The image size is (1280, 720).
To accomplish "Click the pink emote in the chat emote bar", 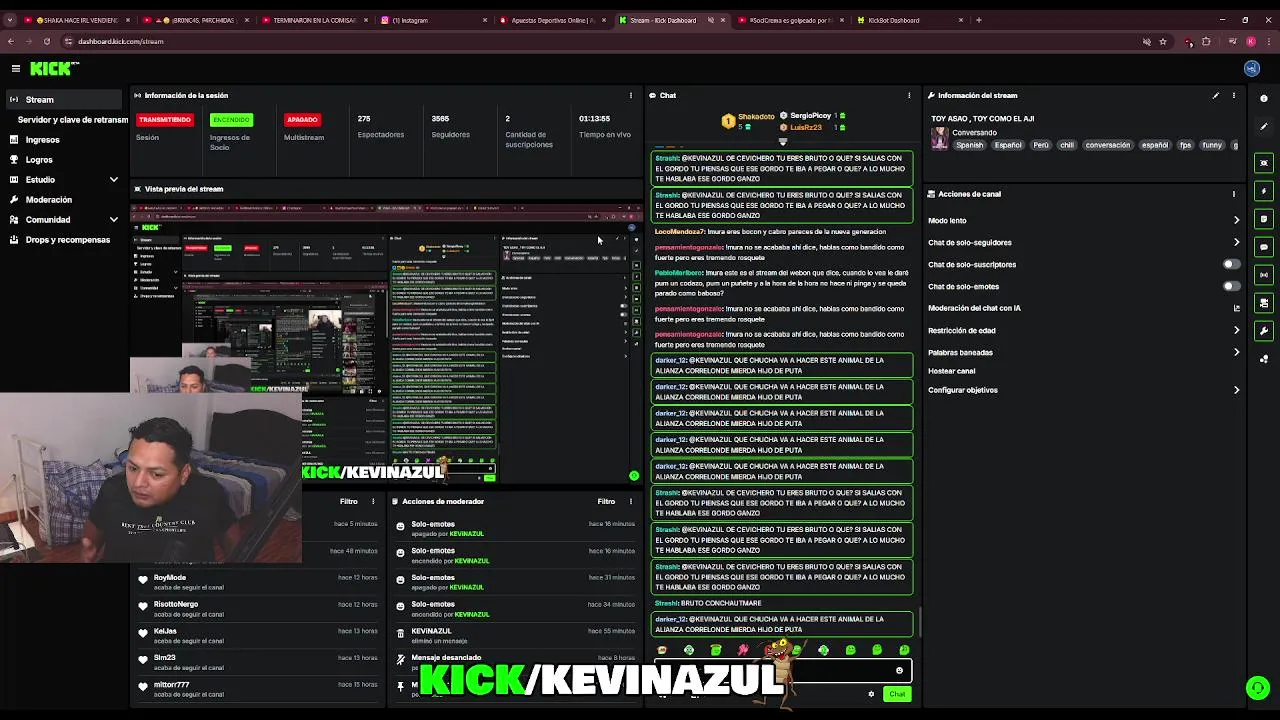I will tap(743, 650).
